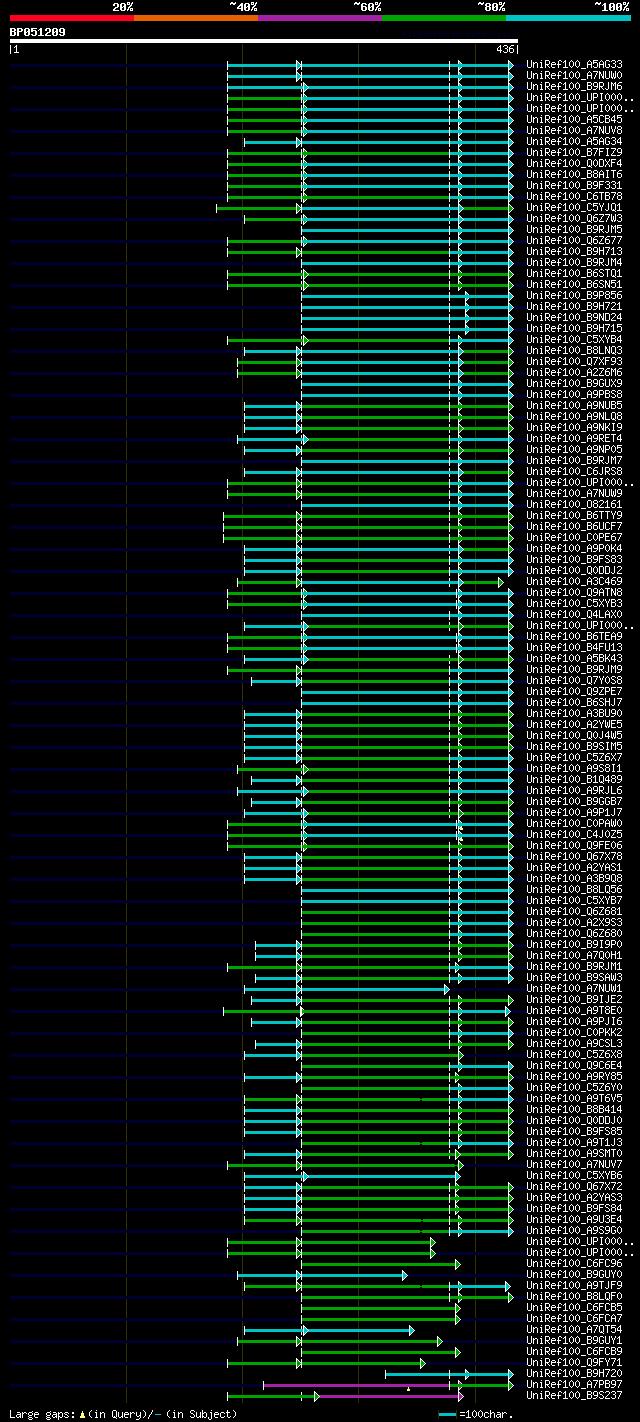Open the UniRef100_A5AG34 hit

click(x=573, y=141)
